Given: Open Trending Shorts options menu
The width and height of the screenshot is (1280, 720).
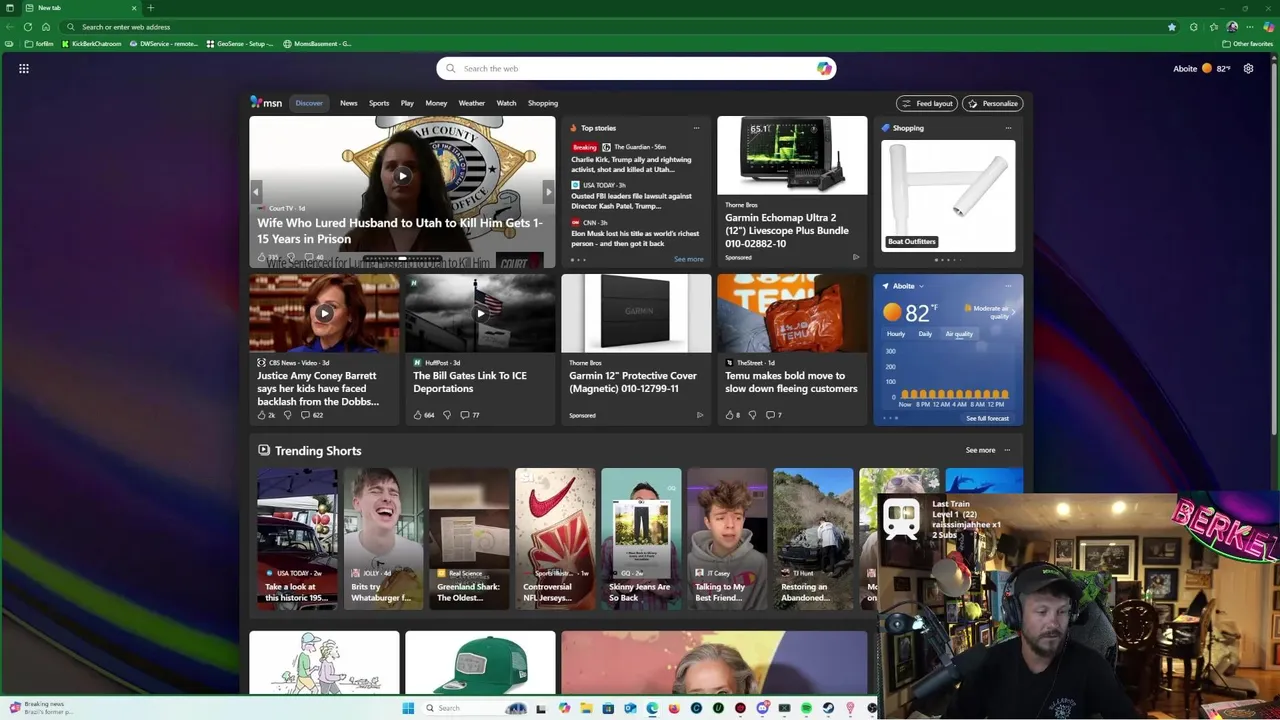Looking at the screenshot, I should (1007, 450).
